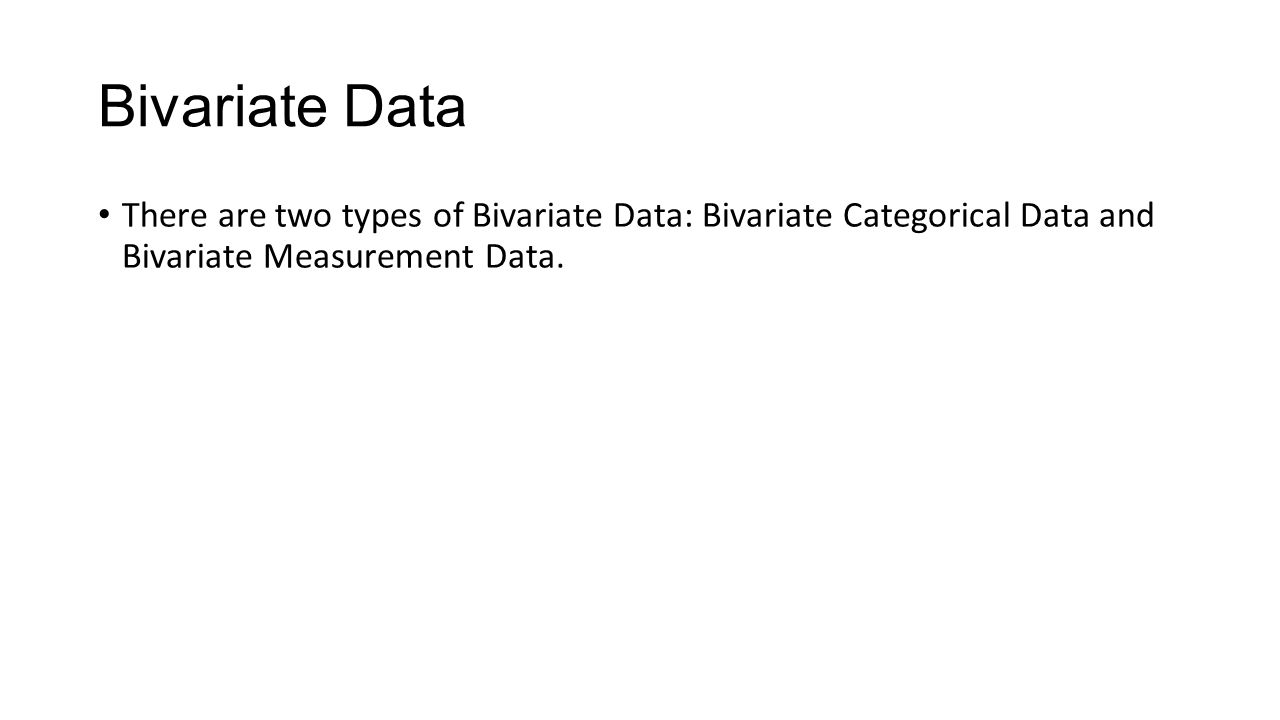Click "Bivariate" at the start of second line
Screen dimensions: 1280x720
click(188, 259)
